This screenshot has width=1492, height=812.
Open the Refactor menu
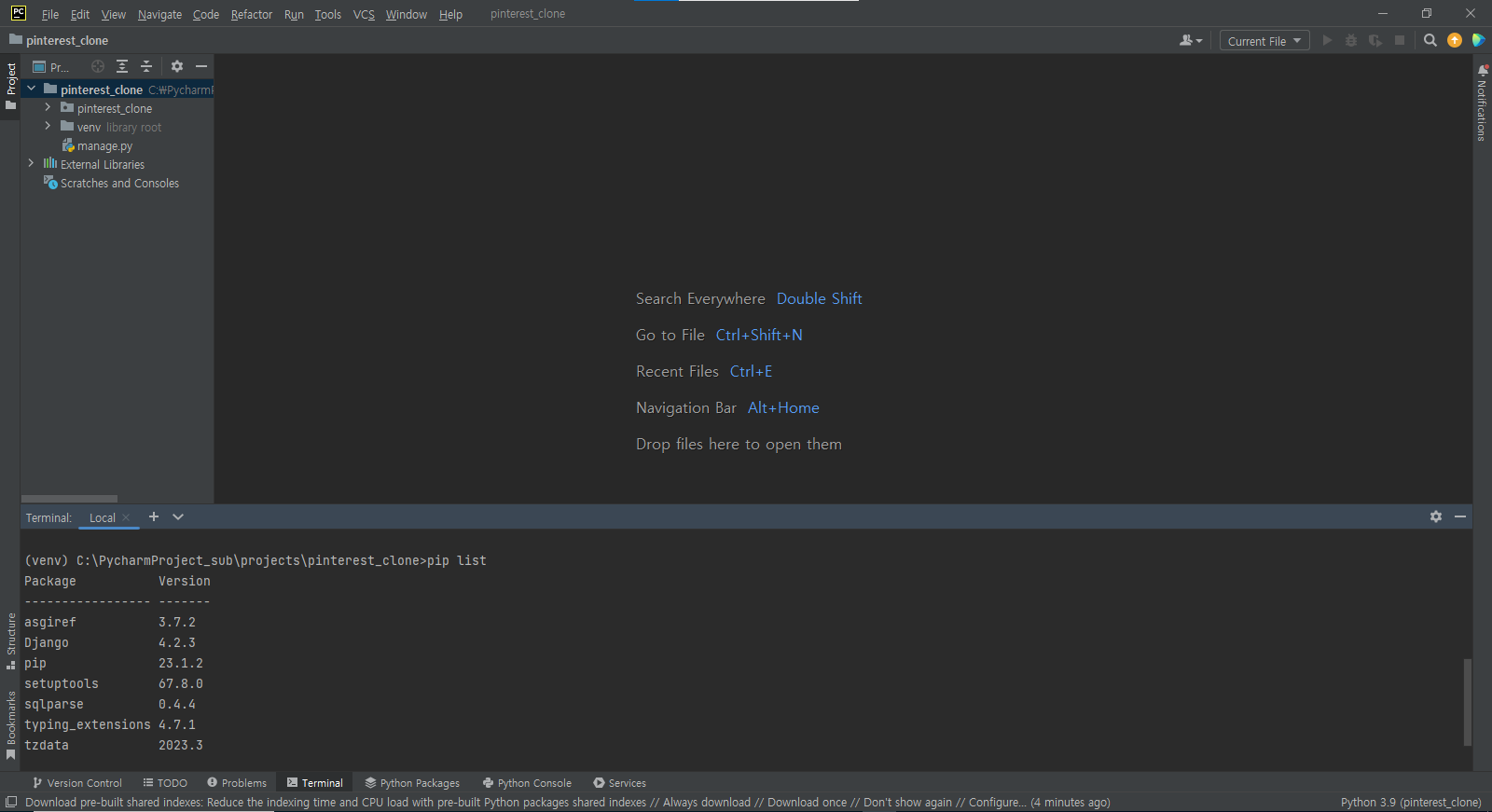point(252,14)
